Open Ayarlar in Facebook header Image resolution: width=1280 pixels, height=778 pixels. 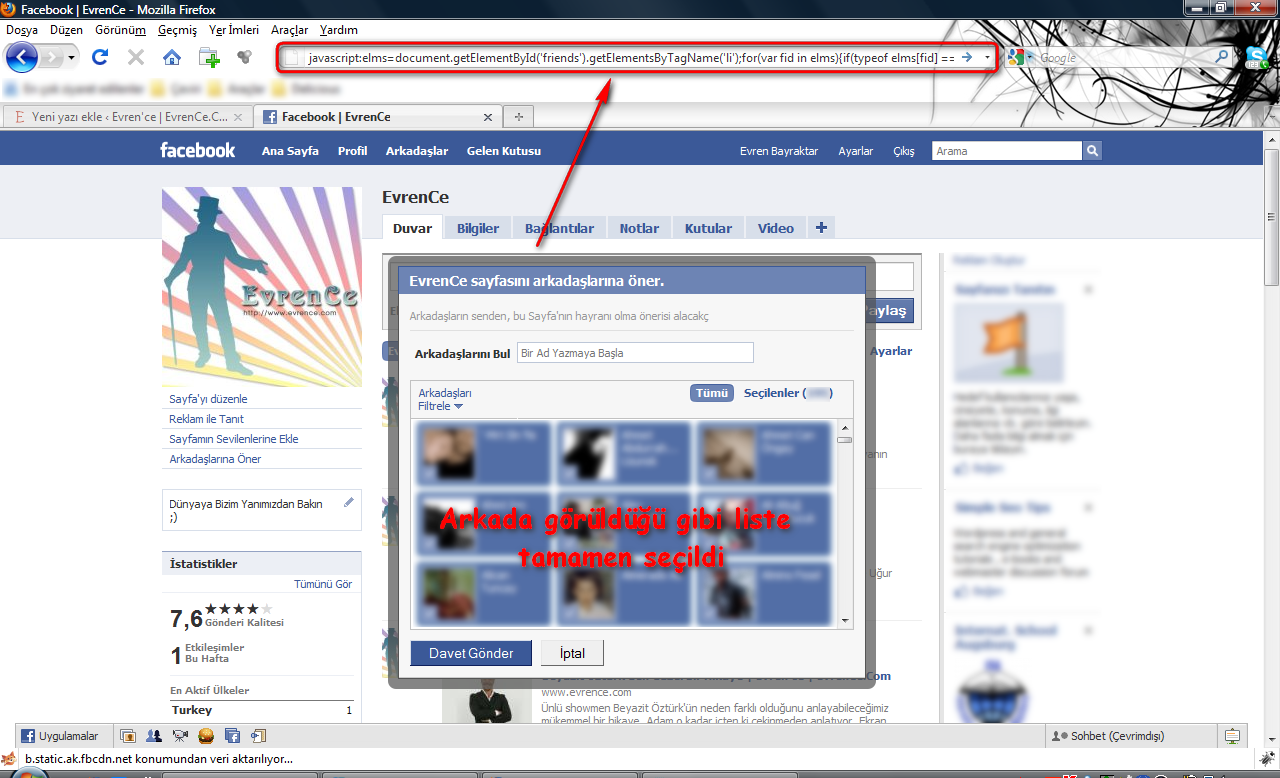(856, 151)
